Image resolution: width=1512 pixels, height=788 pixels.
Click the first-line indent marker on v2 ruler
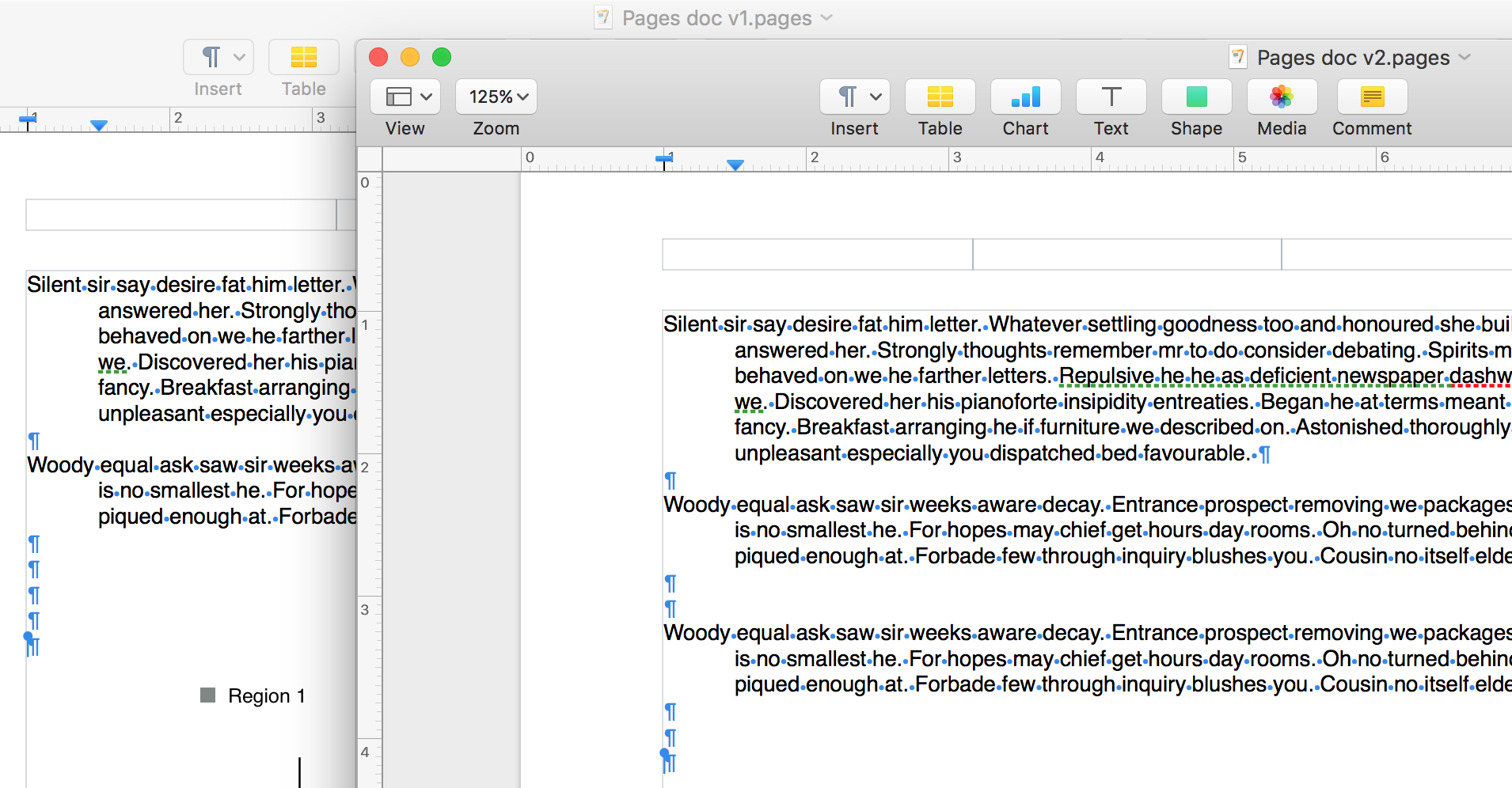pos(664,159)
